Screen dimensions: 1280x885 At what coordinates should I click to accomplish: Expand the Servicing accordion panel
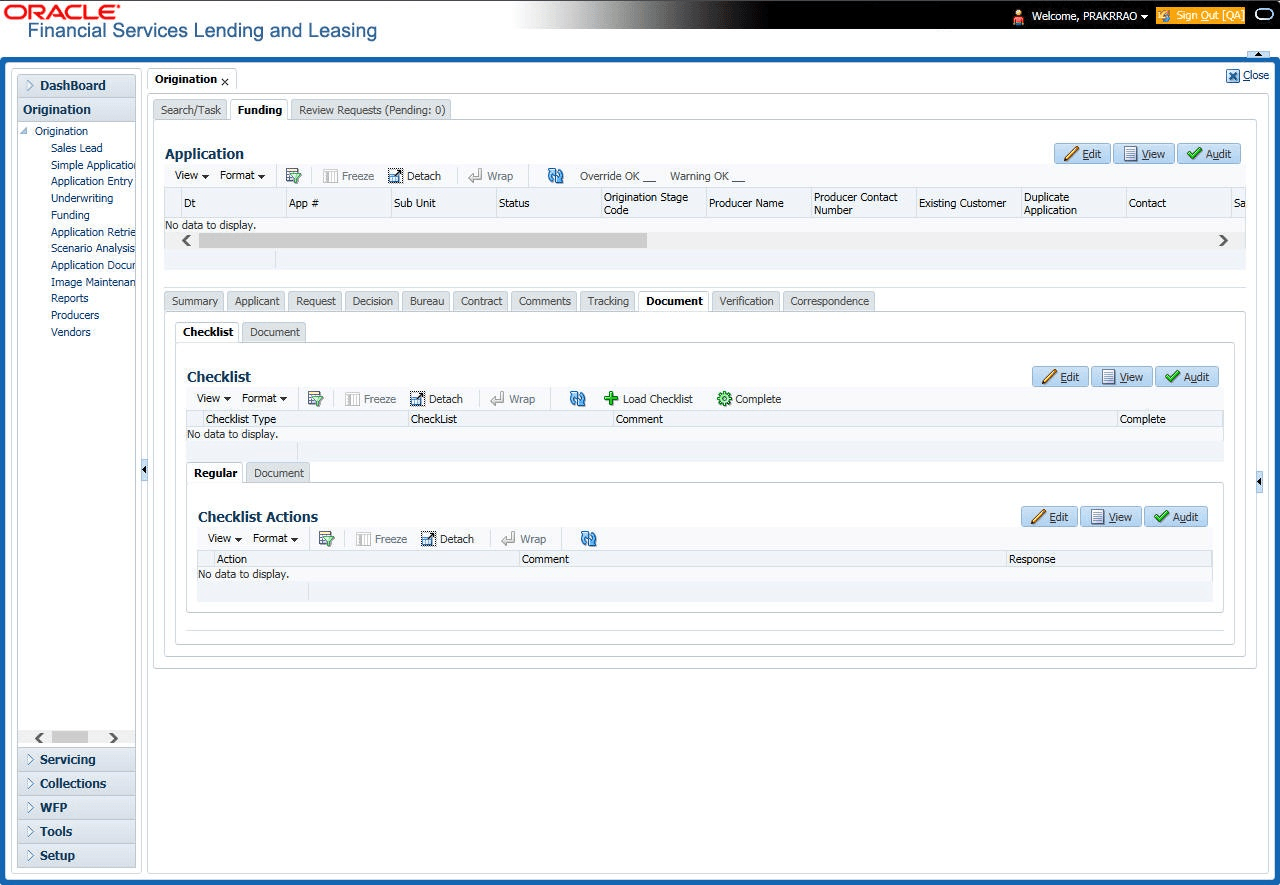click(77, 760)
